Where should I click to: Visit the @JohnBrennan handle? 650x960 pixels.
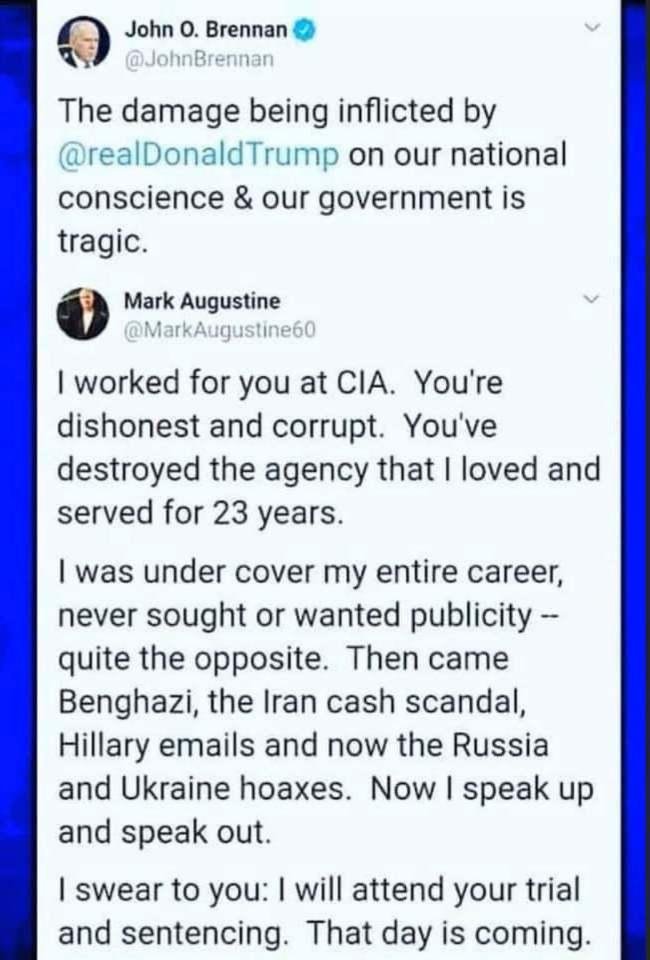[199, 59]
